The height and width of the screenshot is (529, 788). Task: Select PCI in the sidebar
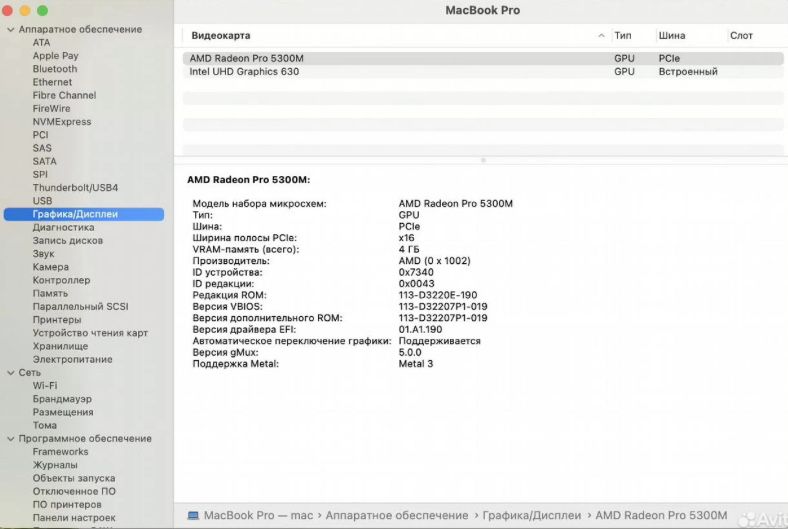[40, 135]
